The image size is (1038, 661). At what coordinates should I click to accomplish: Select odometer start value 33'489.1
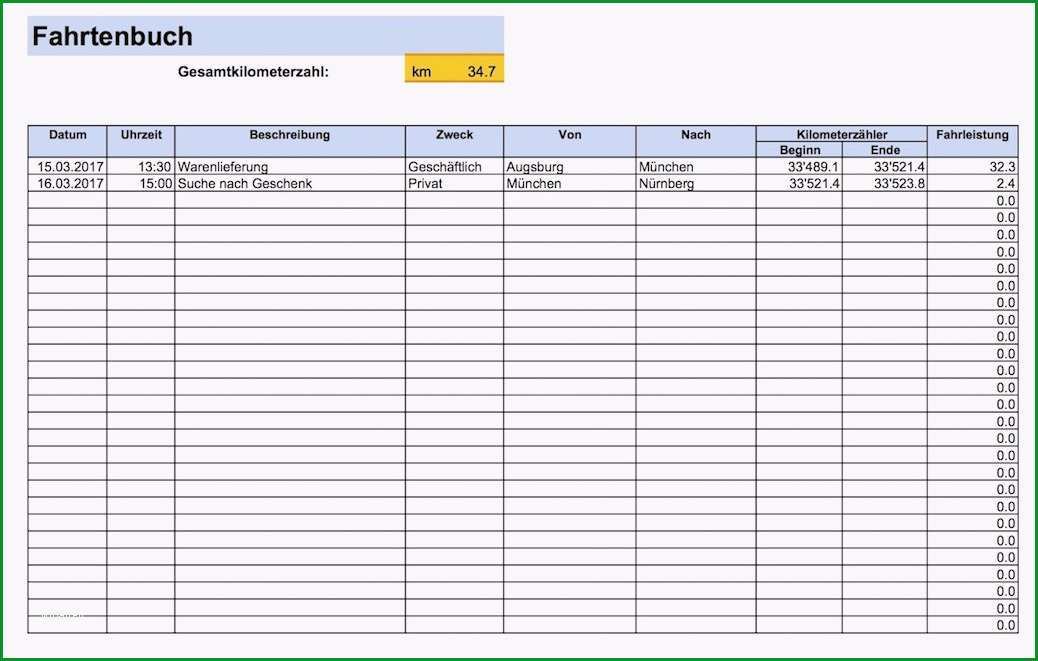pos(799,166)
